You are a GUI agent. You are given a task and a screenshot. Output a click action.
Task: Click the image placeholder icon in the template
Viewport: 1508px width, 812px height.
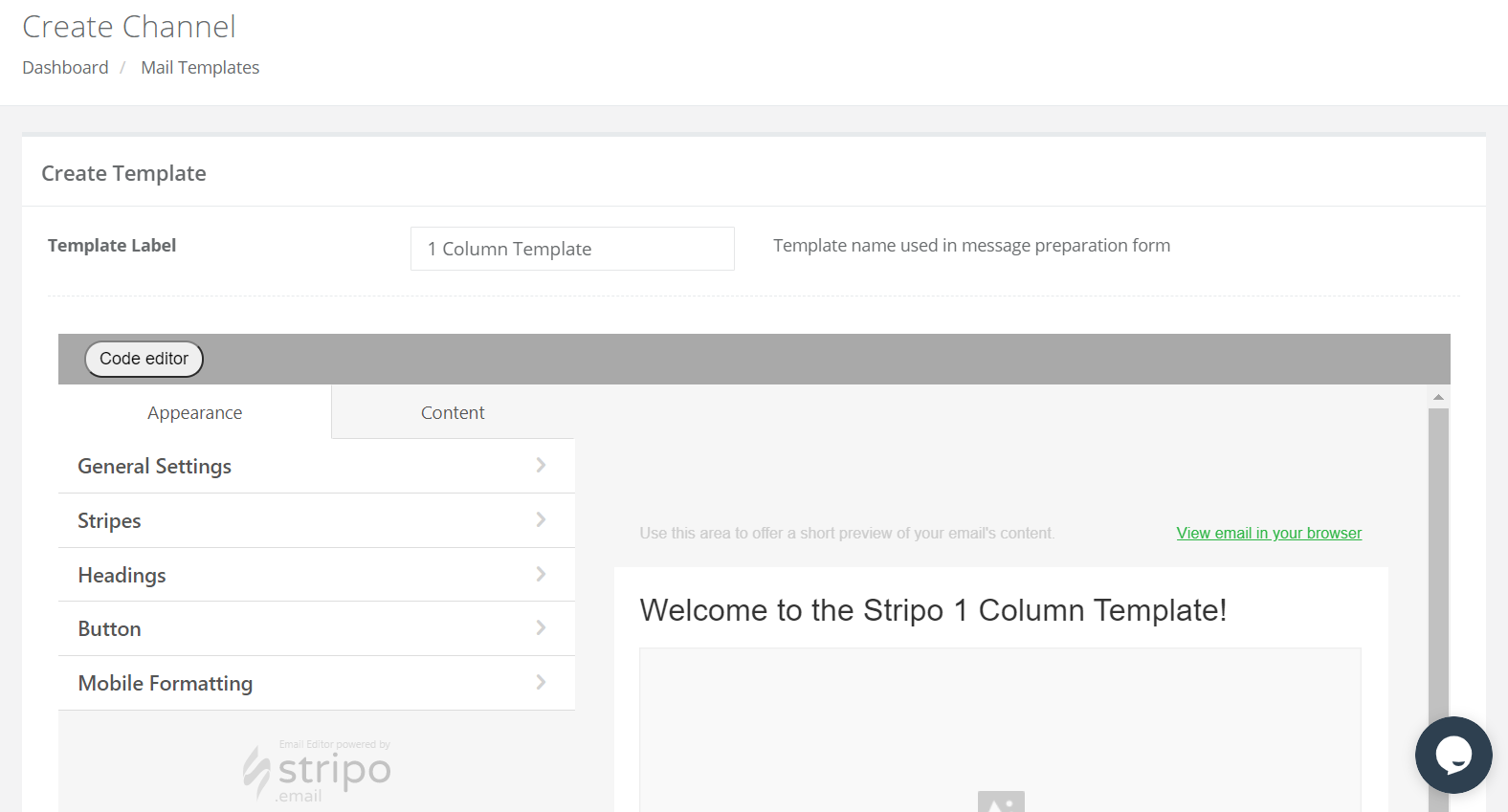(1001, 801)
